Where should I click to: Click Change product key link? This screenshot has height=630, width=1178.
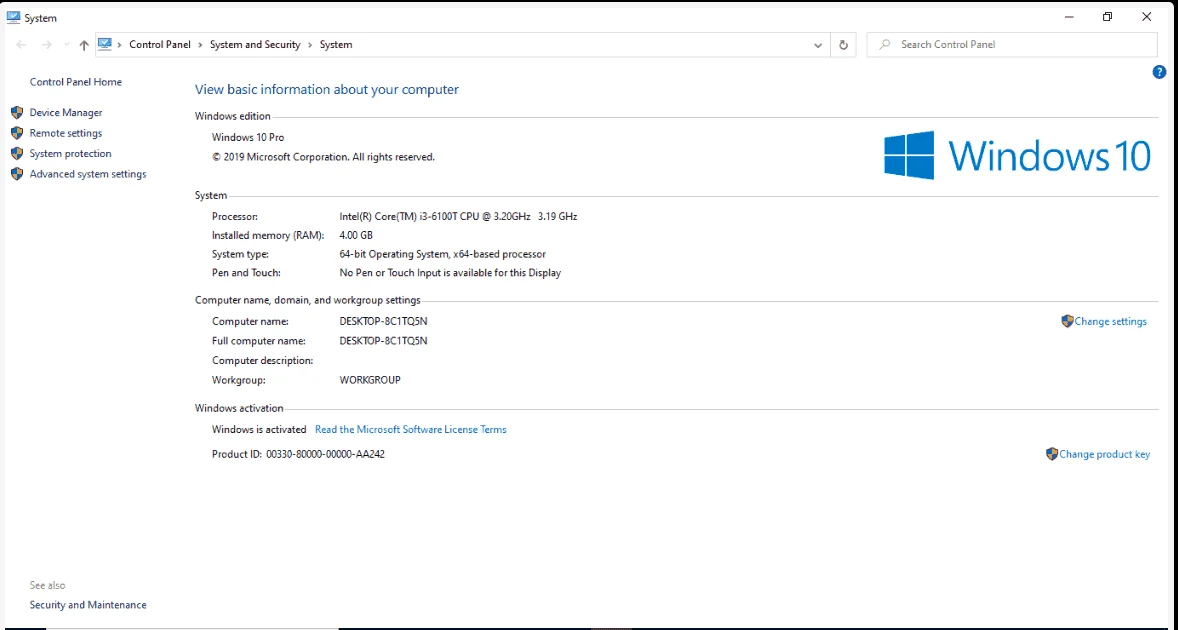pyautogui.click(x=1104, y=454)
